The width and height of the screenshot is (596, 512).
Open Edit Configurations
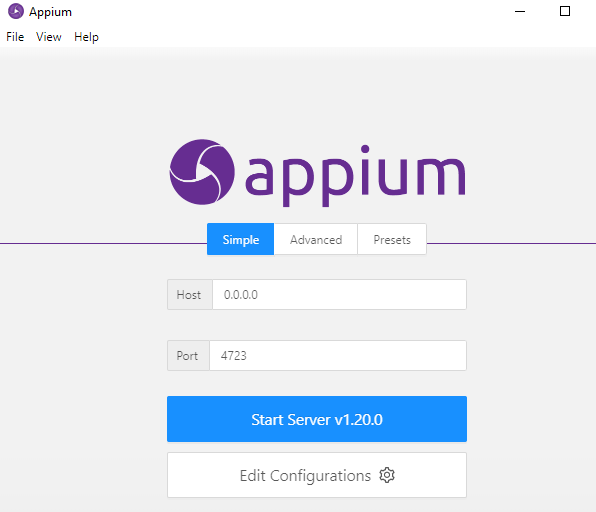point(317,475)
